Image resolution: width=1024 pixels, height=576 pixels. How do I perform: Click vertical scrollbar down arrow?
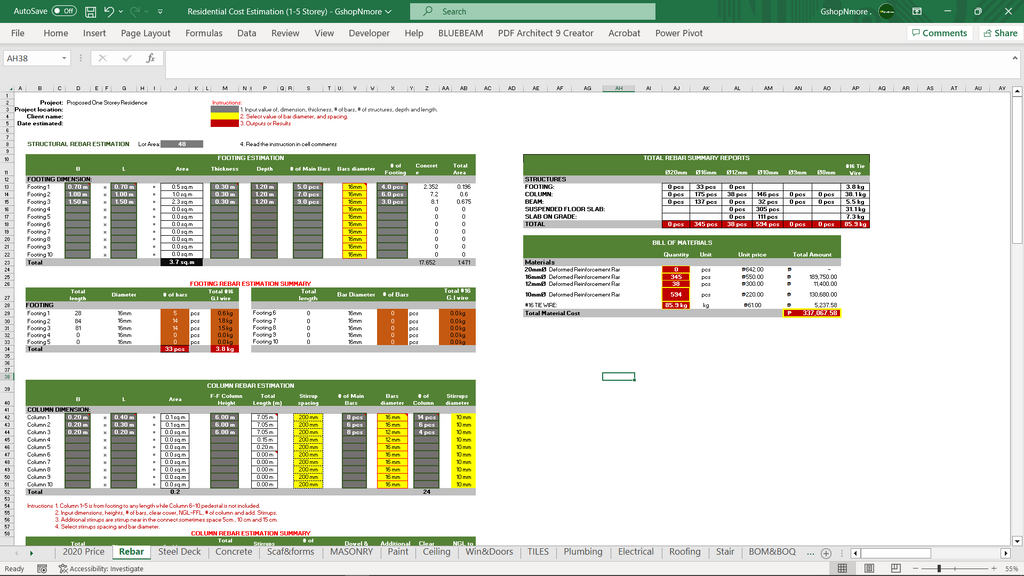click(1017, 541)
